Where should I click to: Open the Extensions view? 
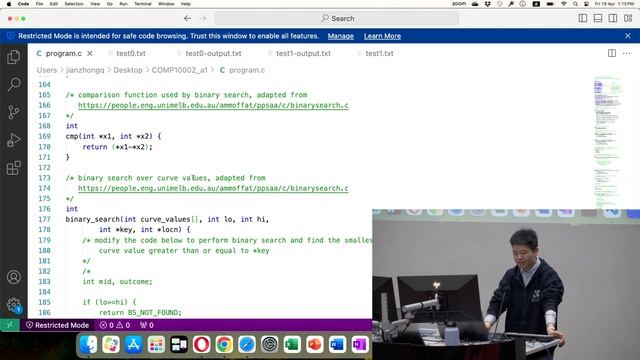[13, 168]
